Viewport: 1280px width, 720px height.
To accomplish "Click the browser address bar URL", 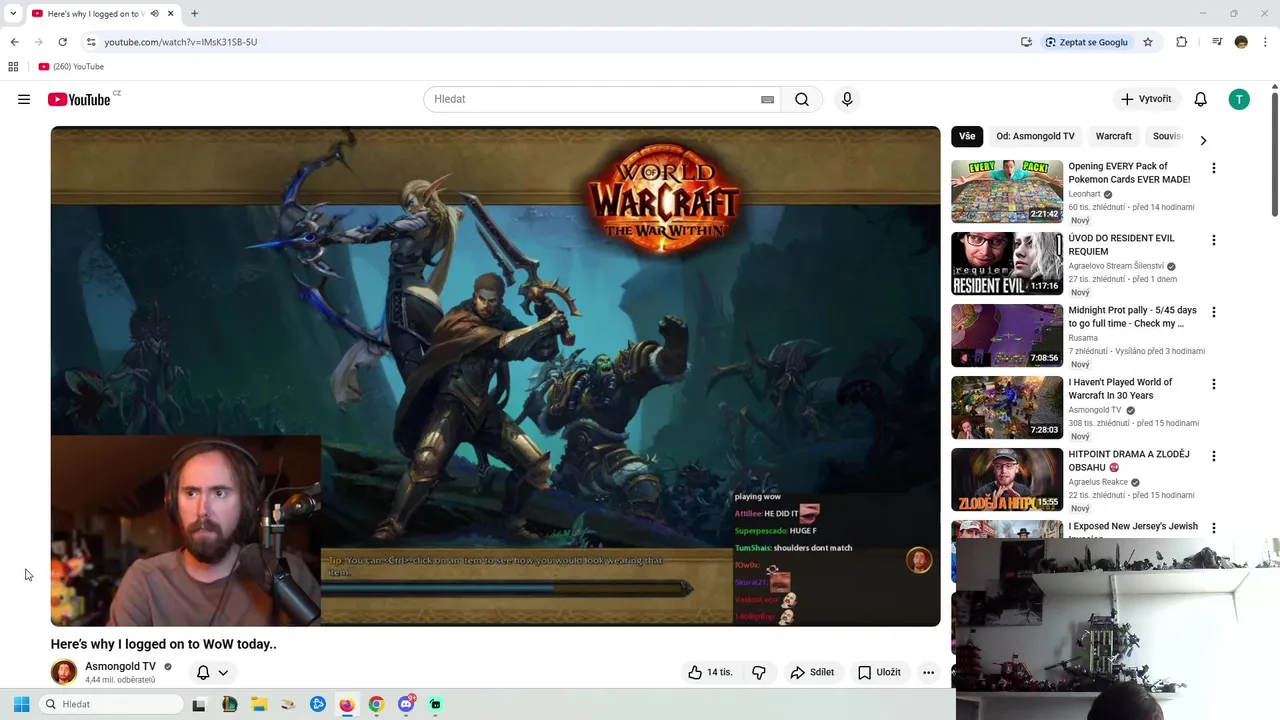I will click(181, 42).
